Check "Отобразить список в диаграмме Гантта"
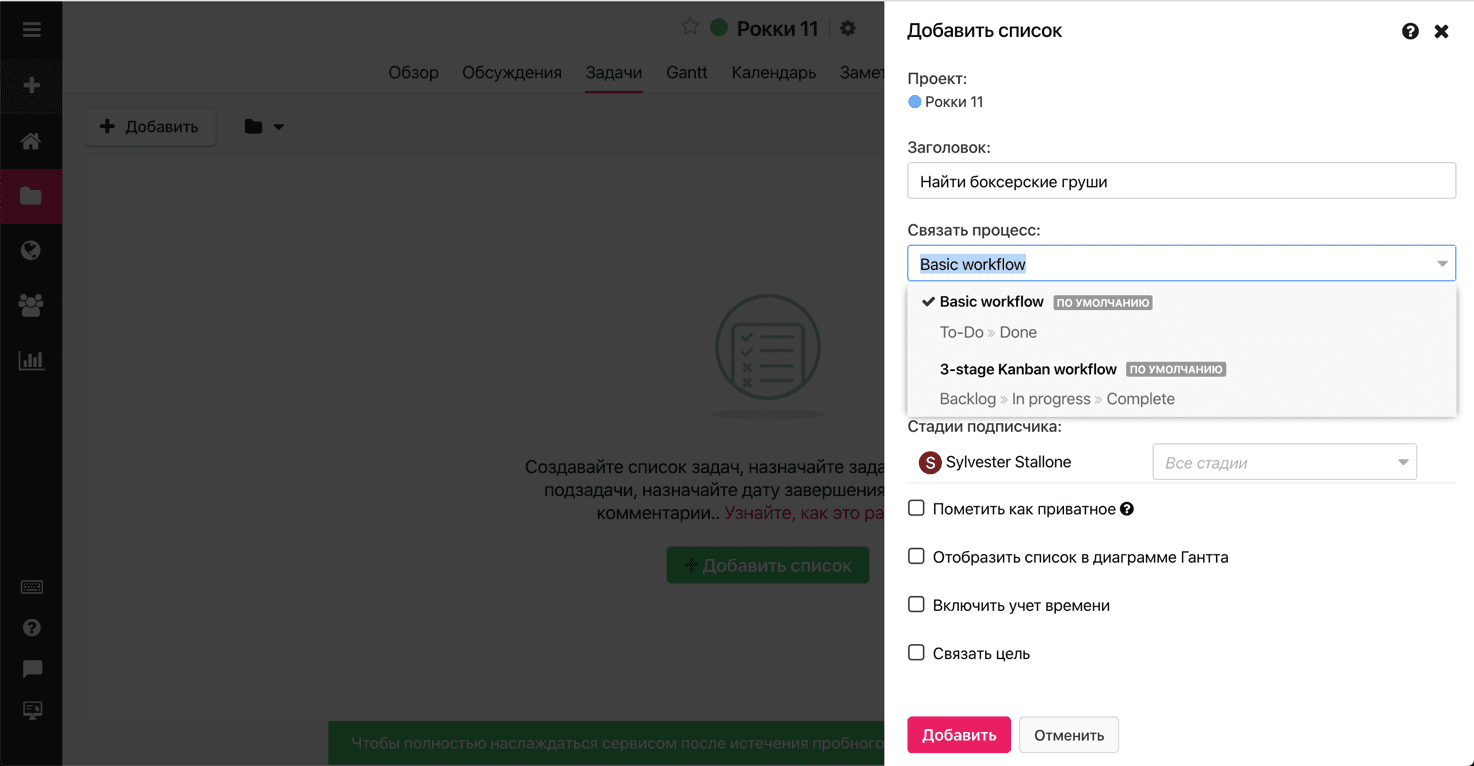 point(916,556)
